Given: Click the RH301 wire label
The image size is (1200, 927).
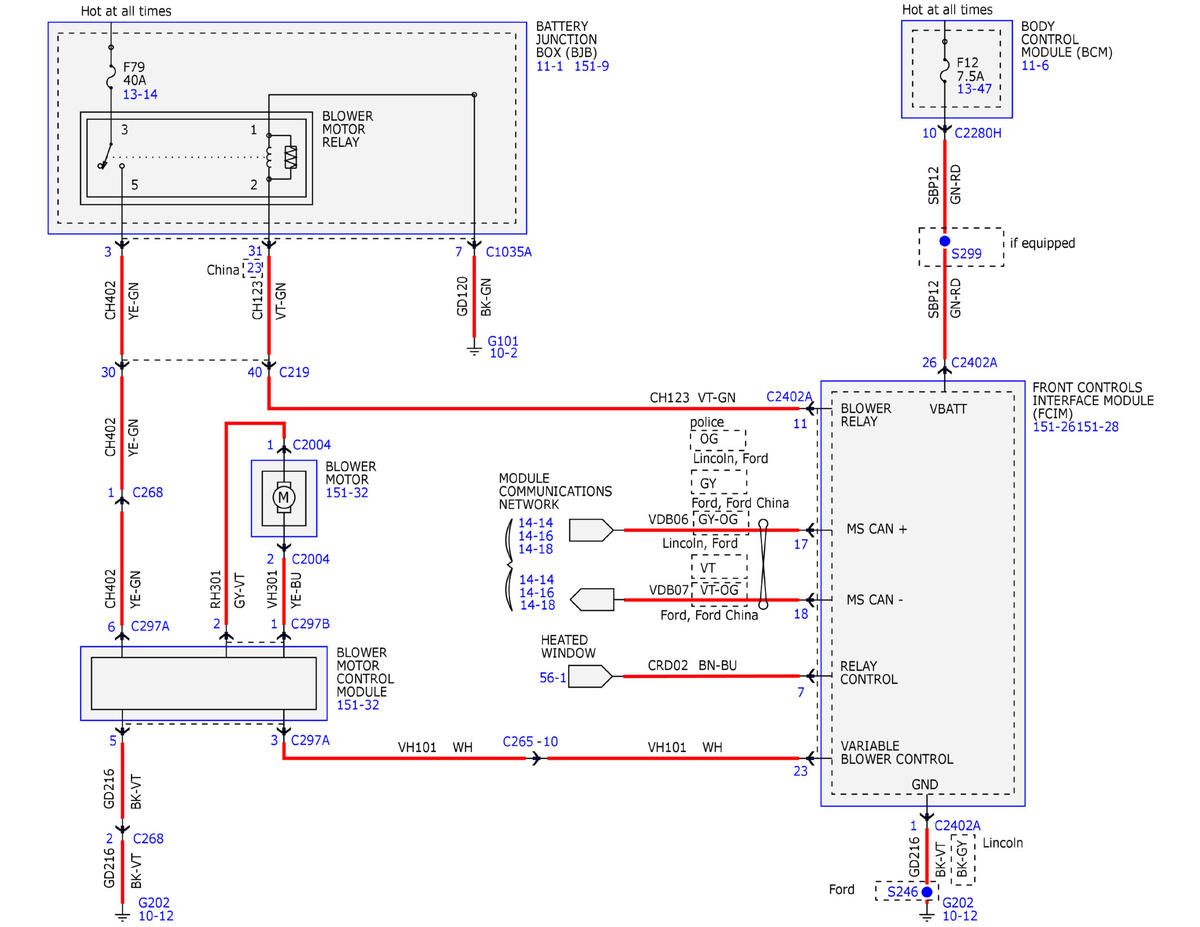Looking at the screenshot, I should (x=217, y=590).
